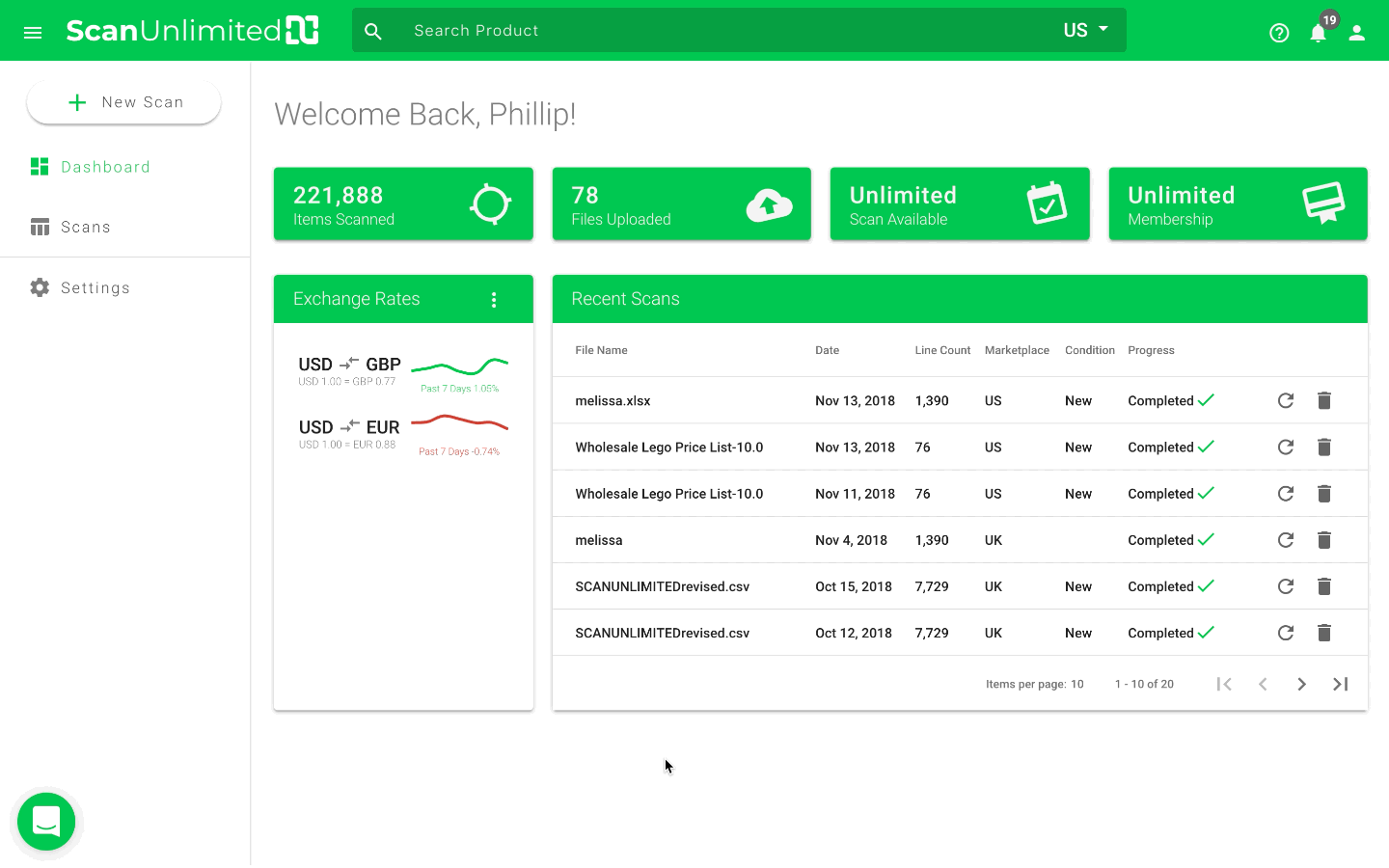
Task: Click the USD to GBP rate chart
Action: tap(459, 366)
